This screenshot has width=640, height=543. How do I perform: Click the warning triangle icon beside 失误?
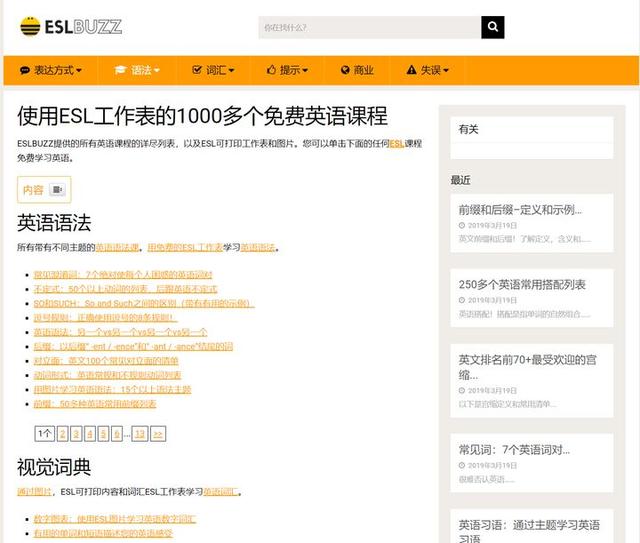[x=411, y=70]
